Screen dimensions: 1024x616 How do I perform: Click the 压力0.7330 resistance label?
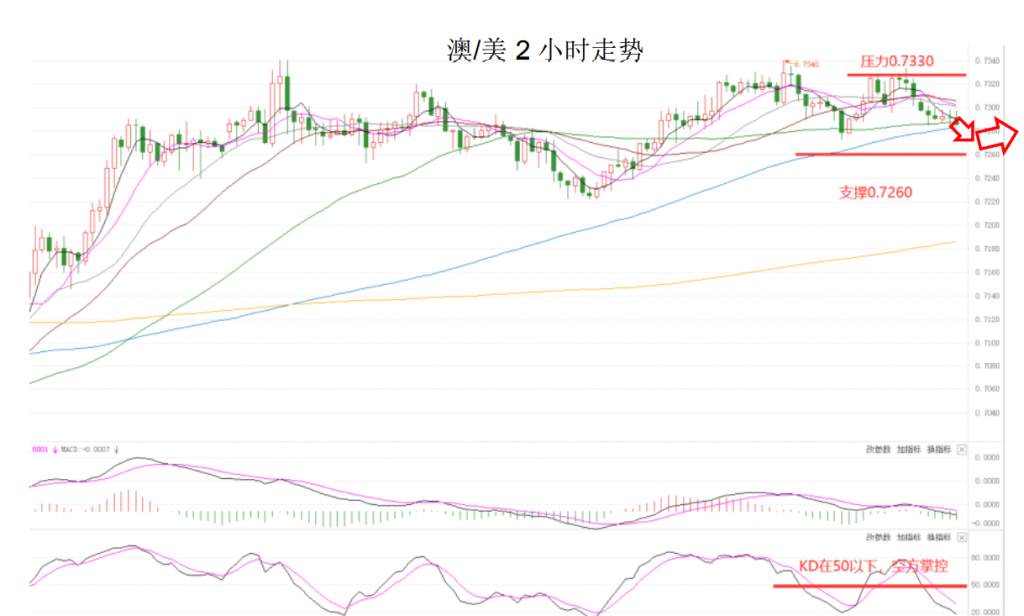(x=897, y=61)
